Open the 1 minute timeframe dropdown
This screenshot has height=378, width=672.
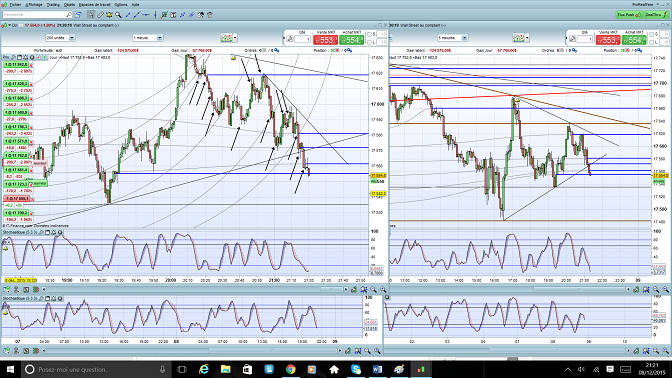[x=147, y=38]
